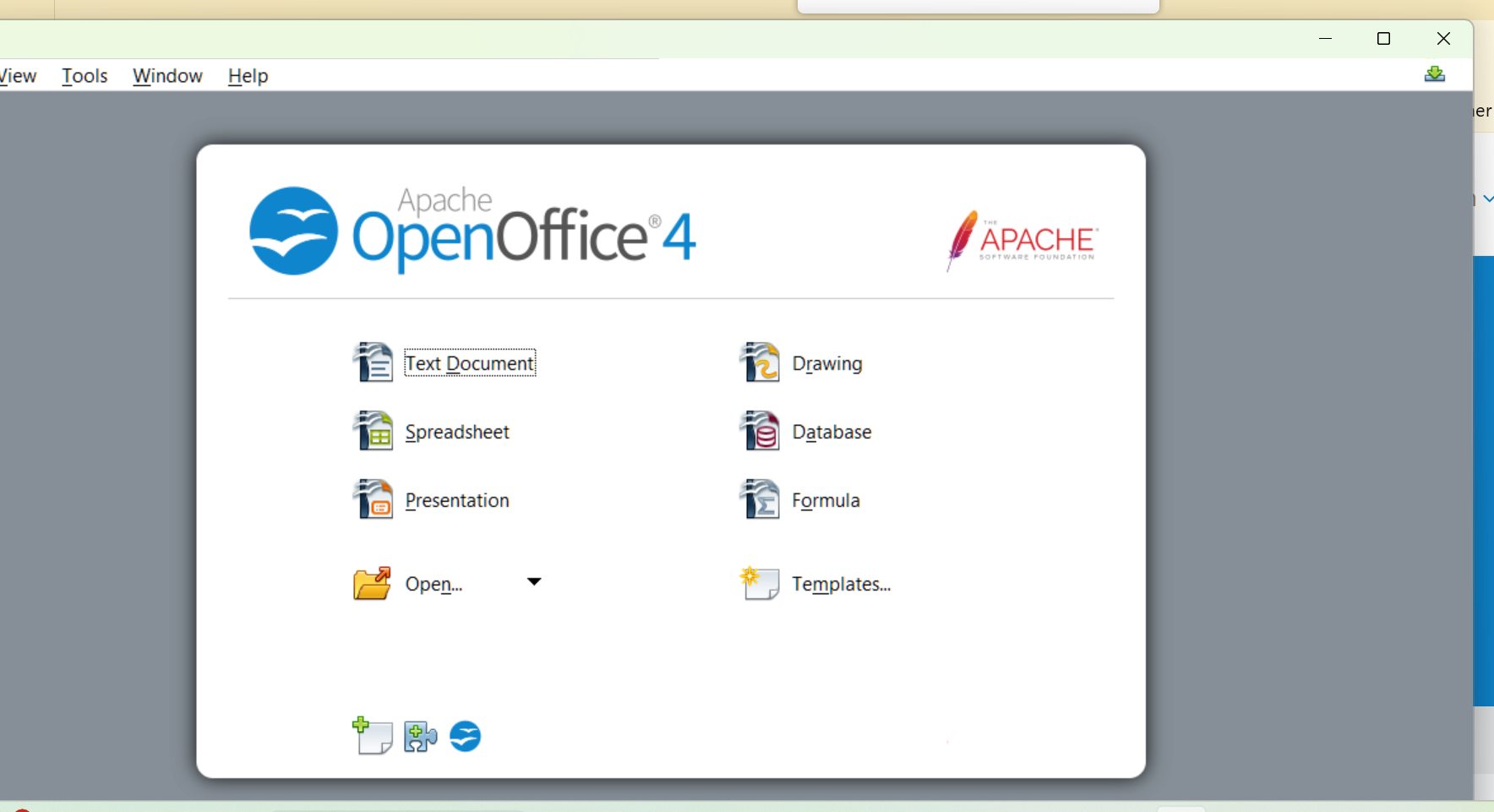1494x812 pixels.
Task: Click the OpenOffice website info icon
Action: pos(465,736)
